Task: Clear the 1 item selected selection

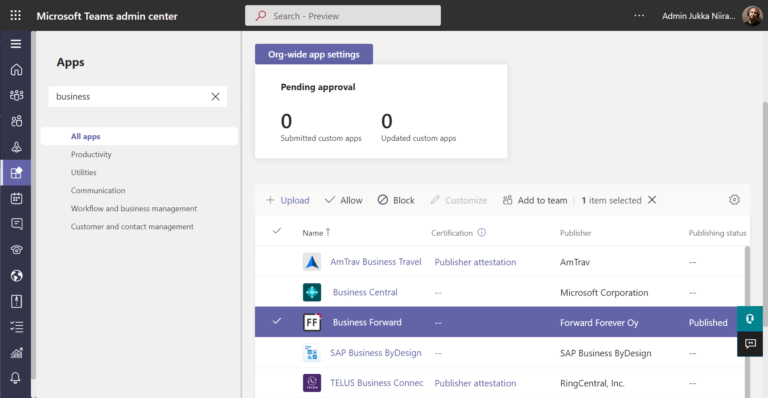Action: tap(652, 200)
